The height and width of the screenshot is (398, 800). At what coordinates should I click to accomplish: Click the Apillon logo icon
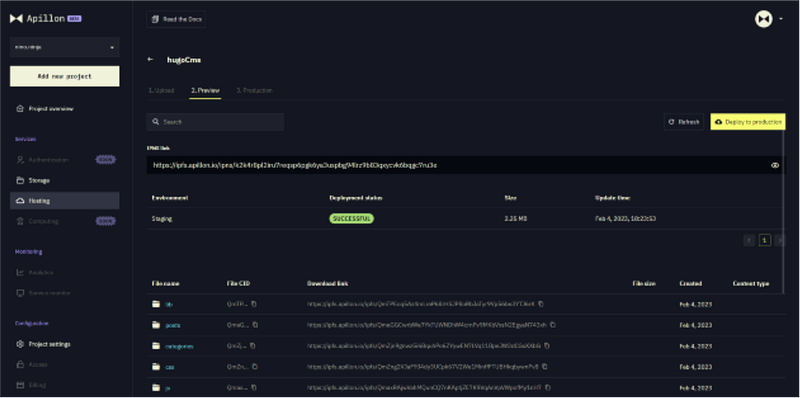point(16,18)
